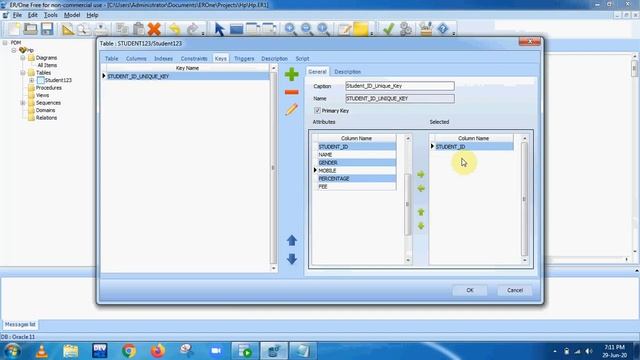Click the yellow triangle ruler icon
Image resolution: width=640 pixels, height=360 pixels.
tap(68, 29)
